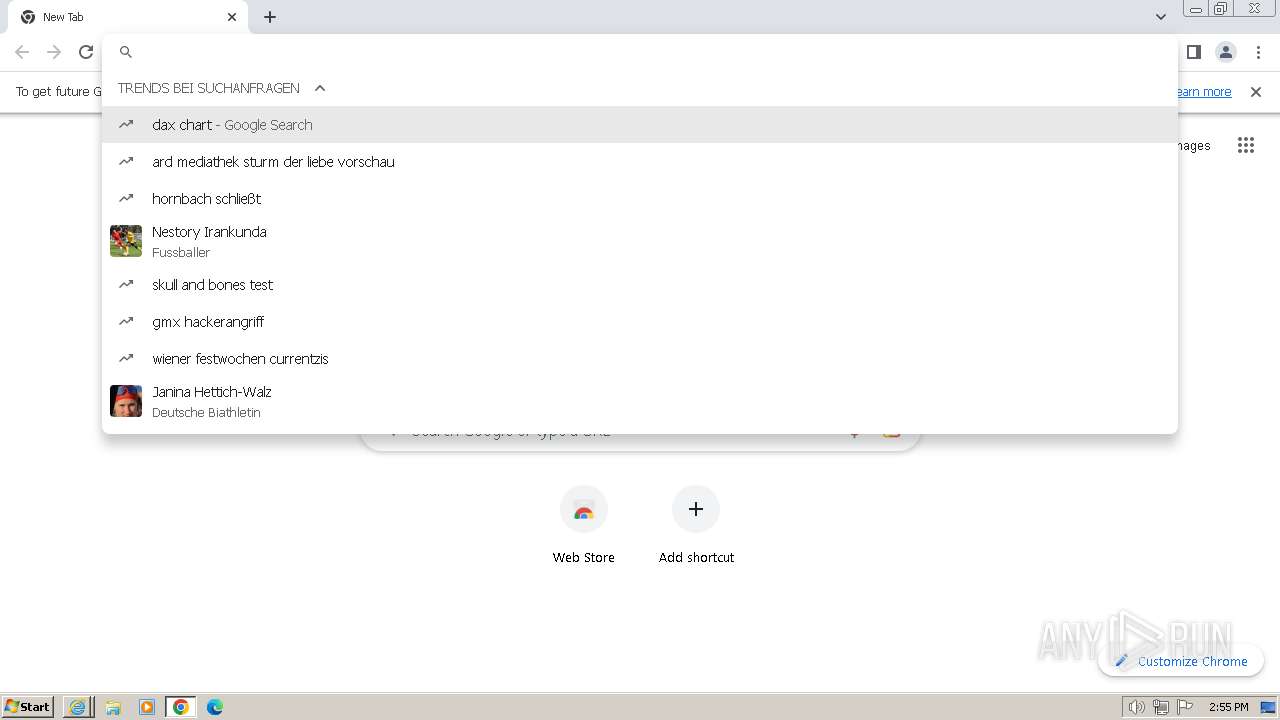Viewport: 1280px width, 720px height.
Task: Collapse Trends bei Suchanfragen section
Action: click(320, 88)
